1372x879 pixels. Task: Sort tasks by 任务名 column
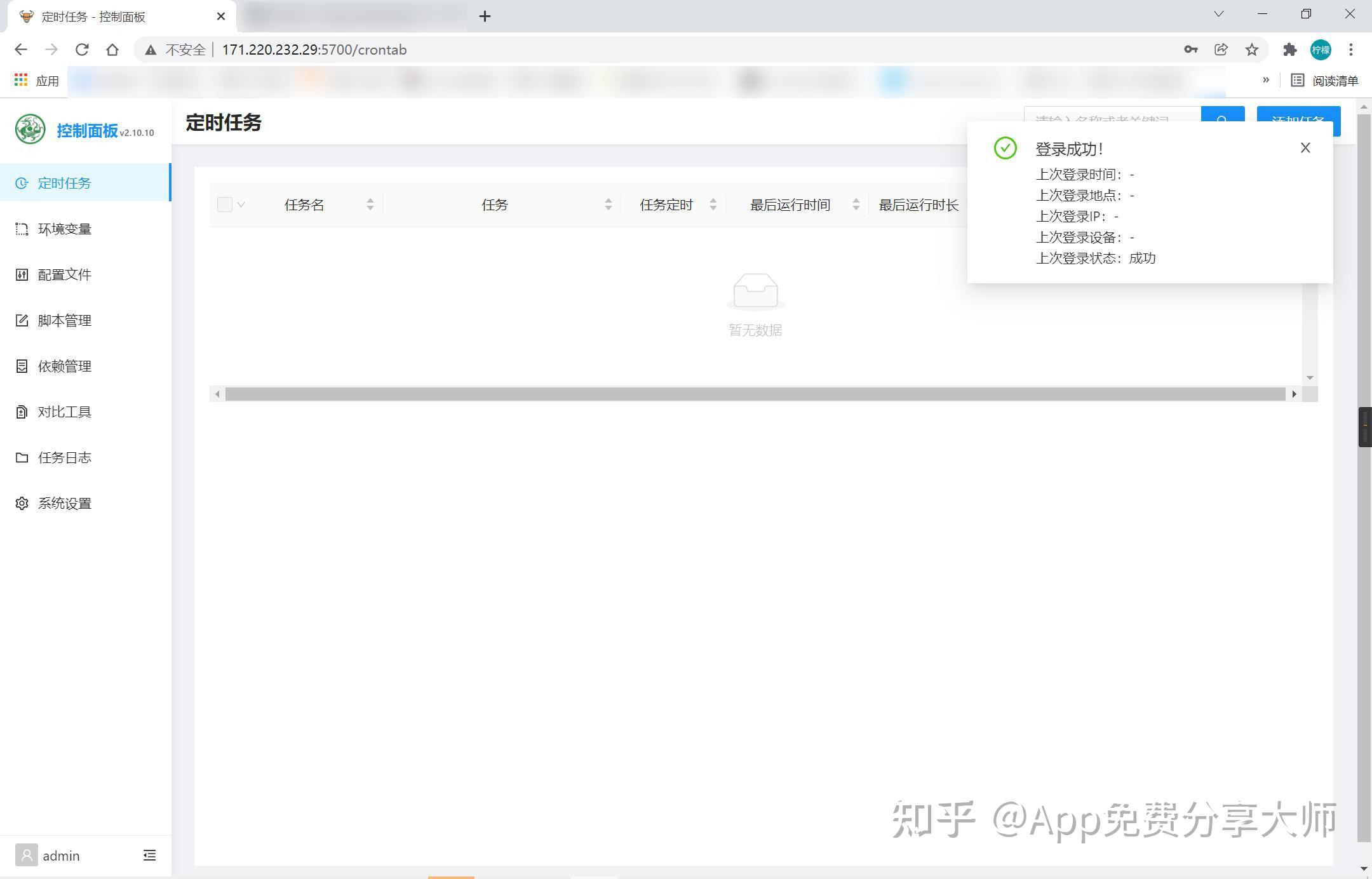pos(370,205)
